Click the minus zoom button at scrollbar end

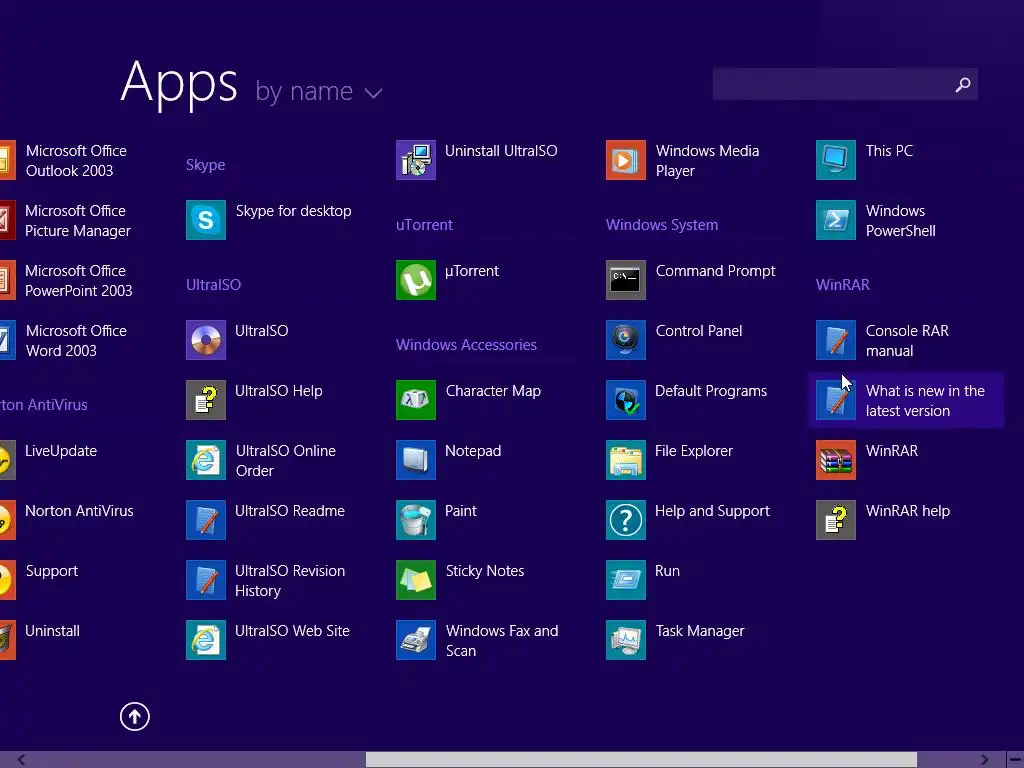coord(1015,760)
